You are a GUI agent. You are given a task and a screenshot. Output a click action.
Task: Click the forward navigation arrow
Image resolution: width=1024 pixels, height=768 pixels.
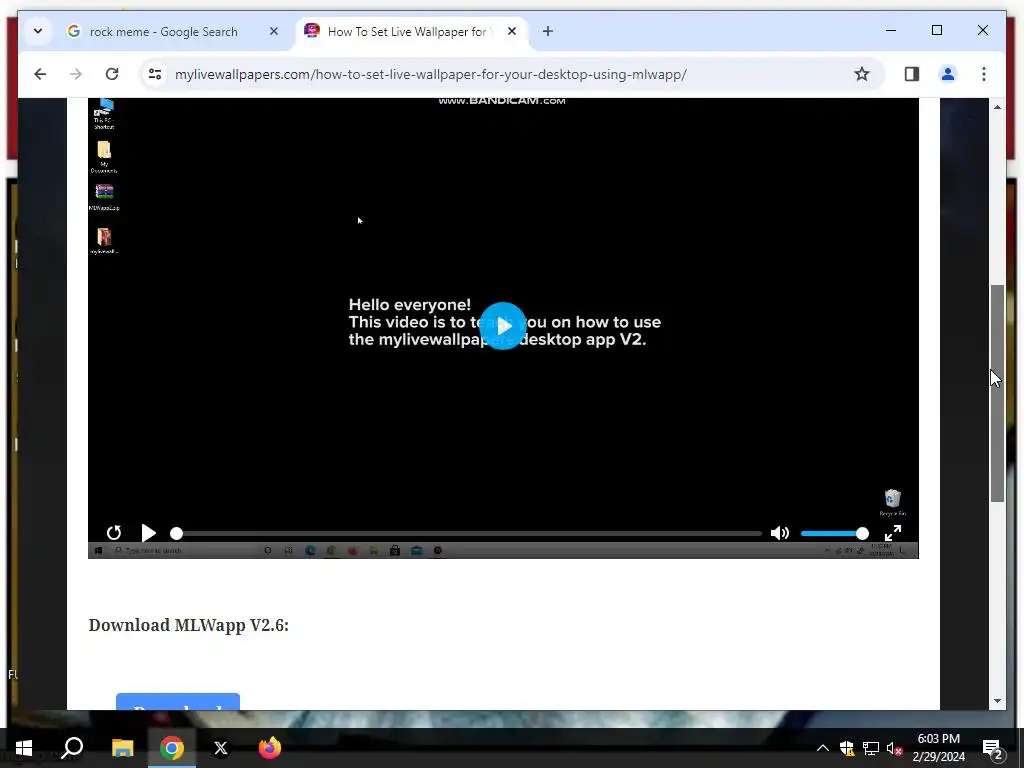(76, 74)
